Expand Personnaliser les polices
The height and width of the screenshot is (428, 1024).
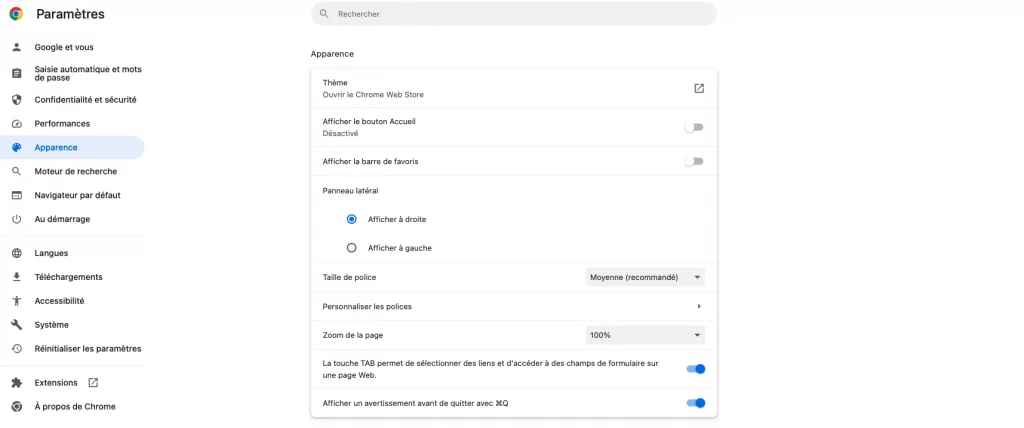[699, 306]
